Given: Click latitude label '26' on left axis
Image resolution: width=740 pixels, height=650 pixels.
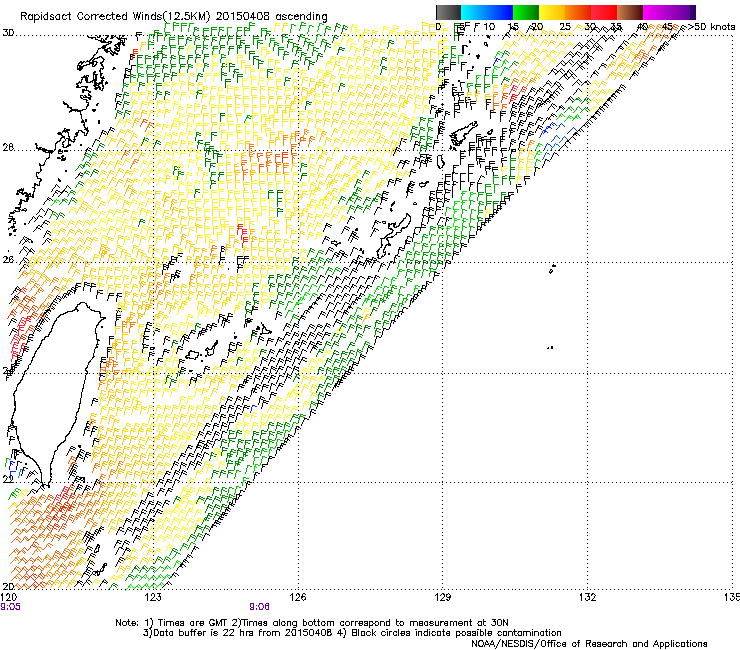Looking at the screenshot, I should pyautogui.click(x=8, y=260).
